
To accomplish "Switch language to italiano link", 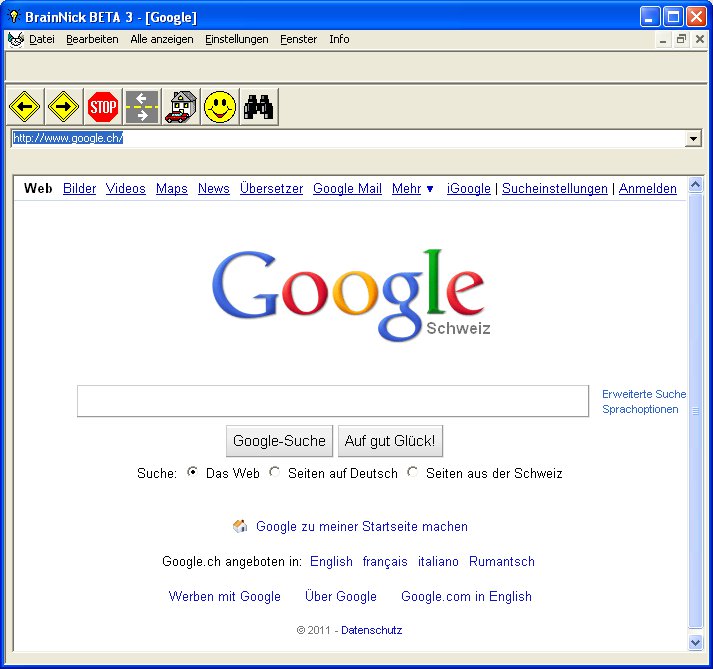I will pyautogui.click(x=438, y=561).
